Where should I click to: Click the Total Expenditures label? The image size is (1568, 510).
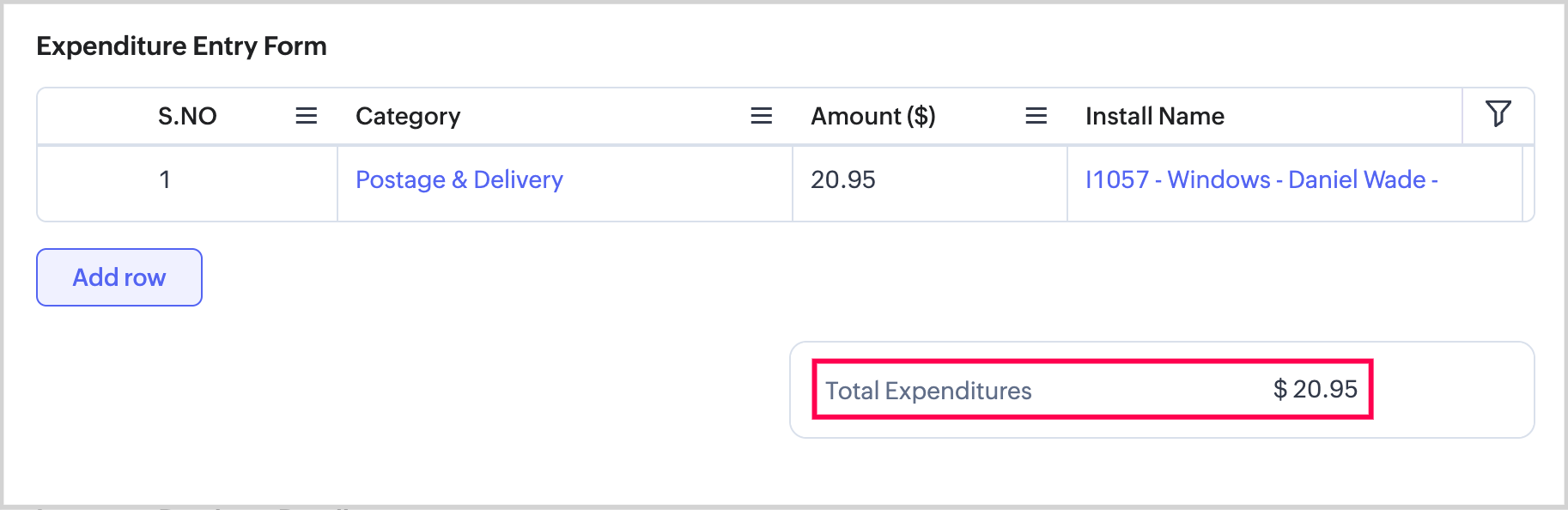[928, 391]
